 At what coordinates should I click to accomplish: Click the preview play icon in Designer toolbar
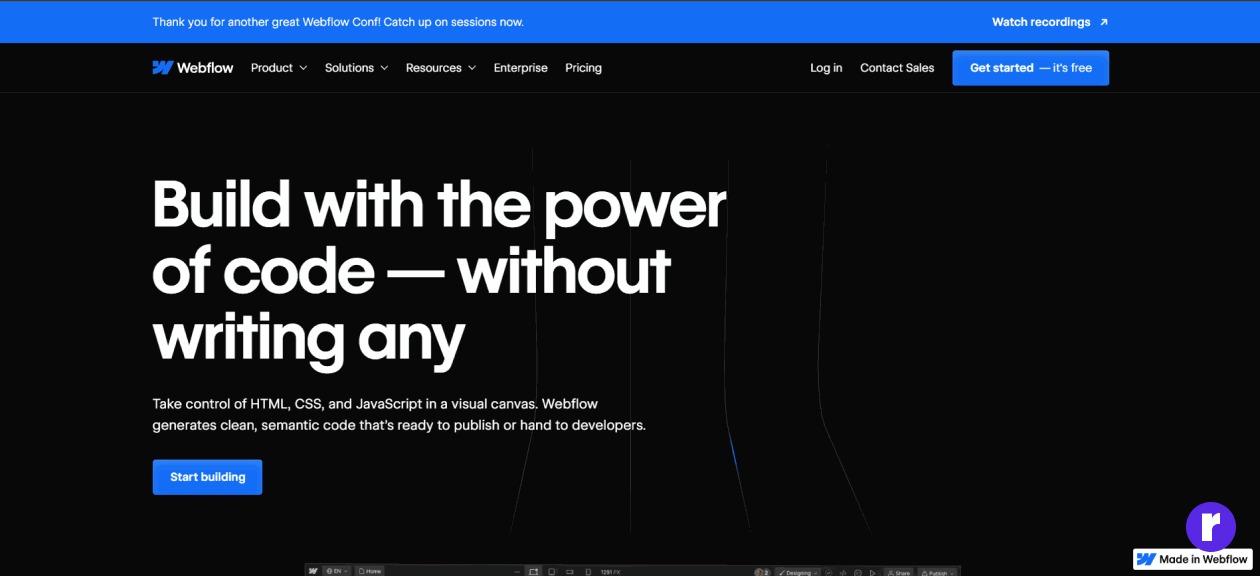[873, 572]
